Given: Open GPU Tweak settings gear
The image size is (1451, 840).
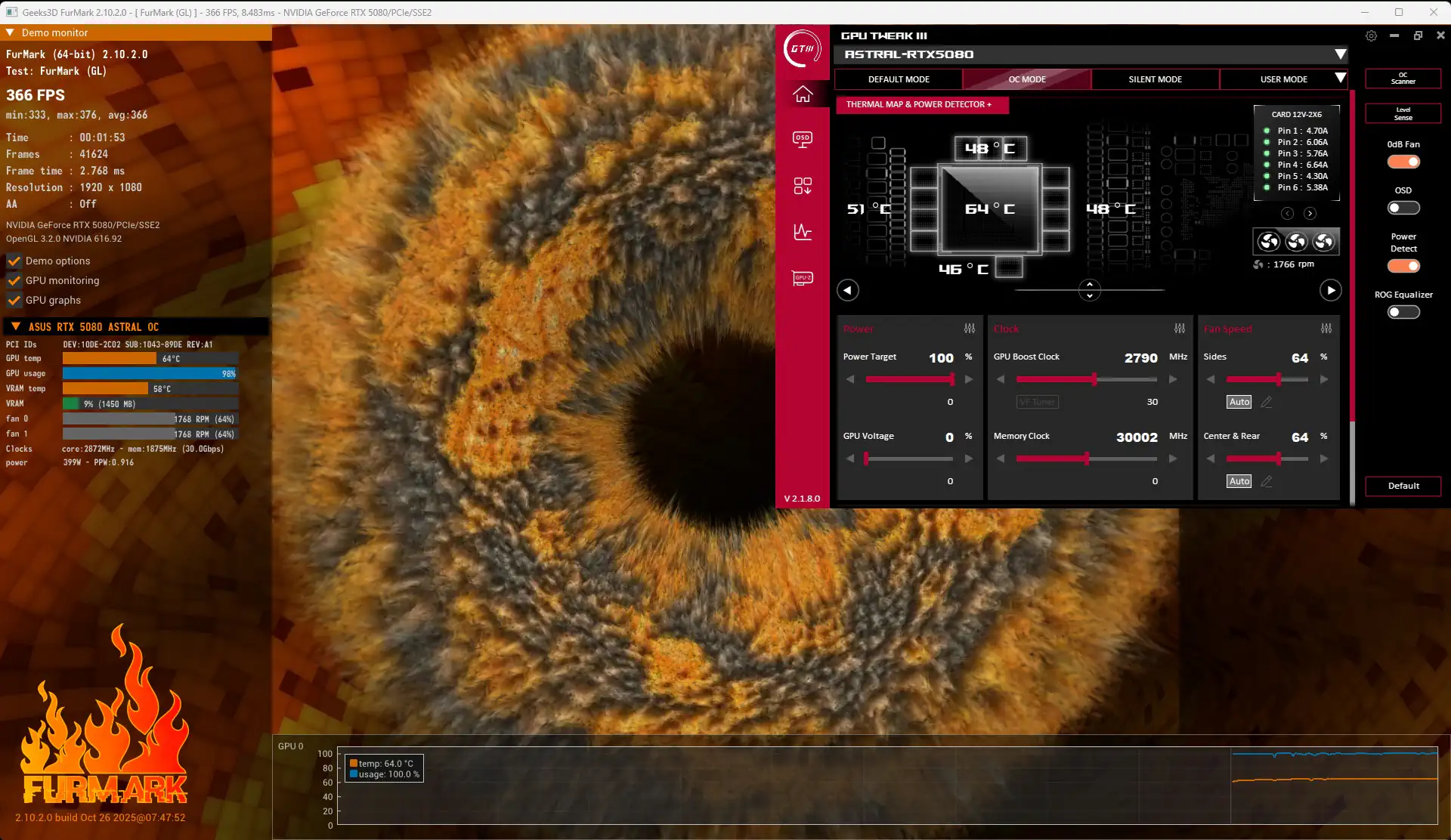Looking at the screenshot, I should (1371, 36).
